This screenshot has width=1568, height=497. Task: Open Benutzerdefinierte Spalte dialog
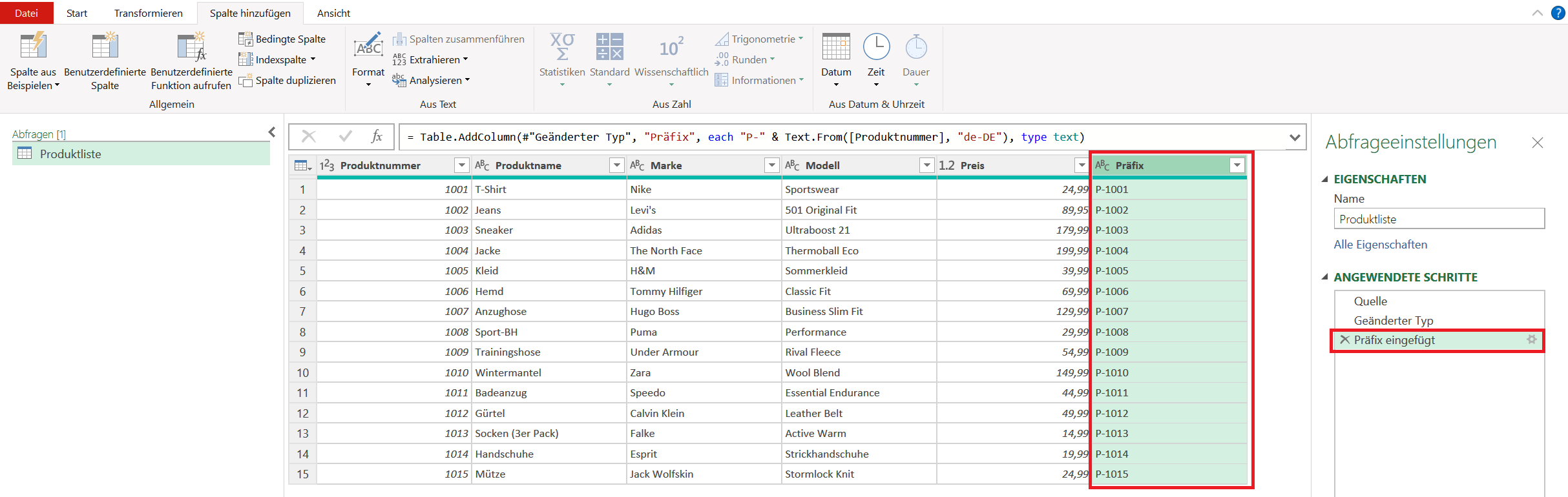point(105,61)
